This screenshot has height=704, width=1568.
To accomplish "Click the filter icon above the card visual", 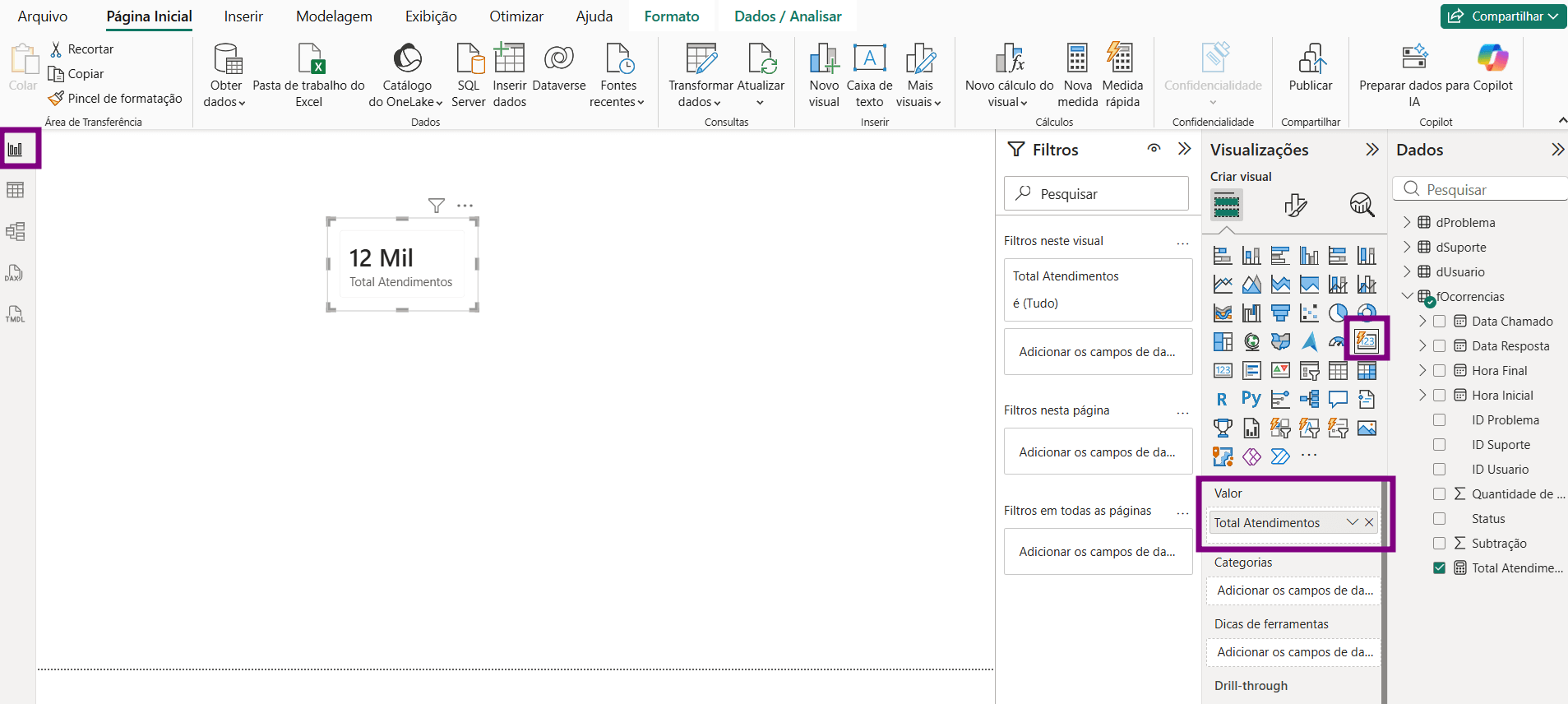I will click(x=437, y=206).
